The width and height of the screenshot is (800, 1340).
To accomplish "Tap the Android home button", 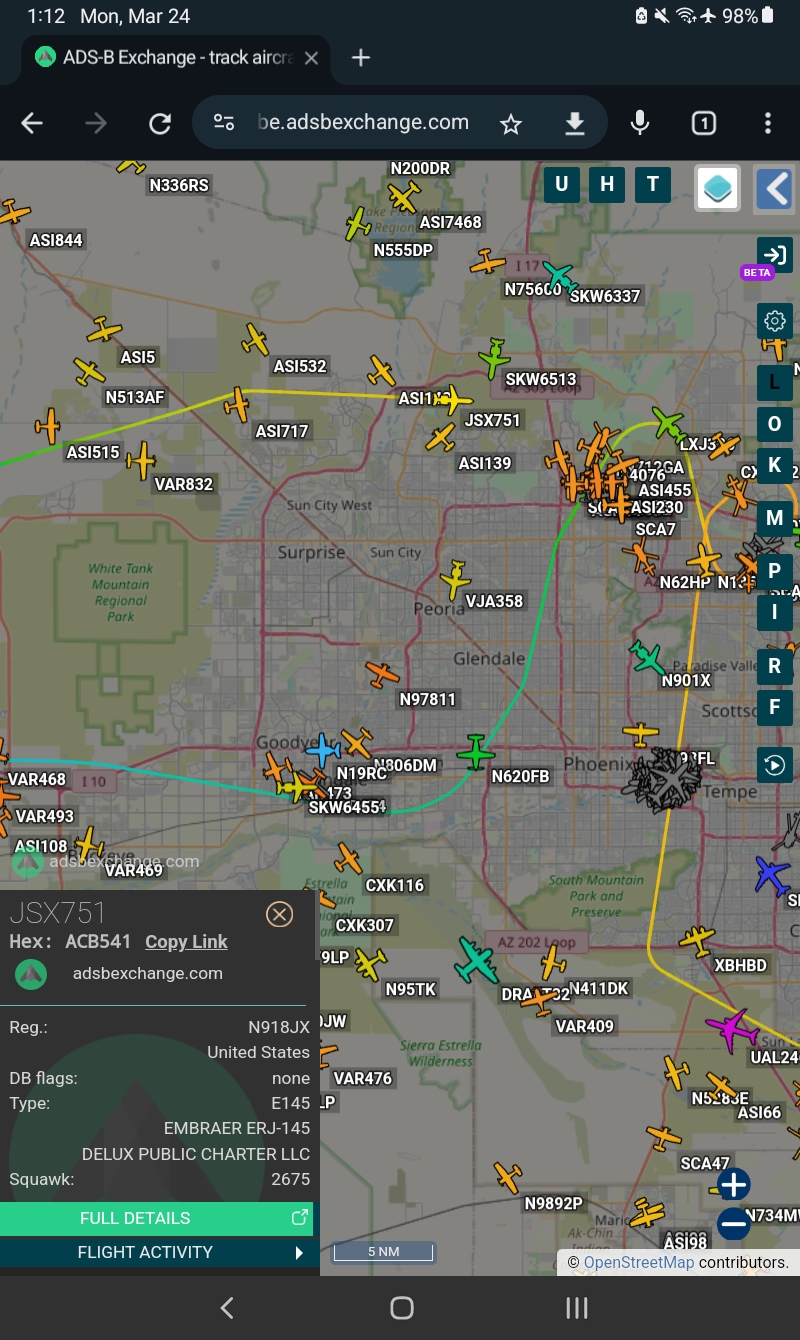I will [402, 1308].
